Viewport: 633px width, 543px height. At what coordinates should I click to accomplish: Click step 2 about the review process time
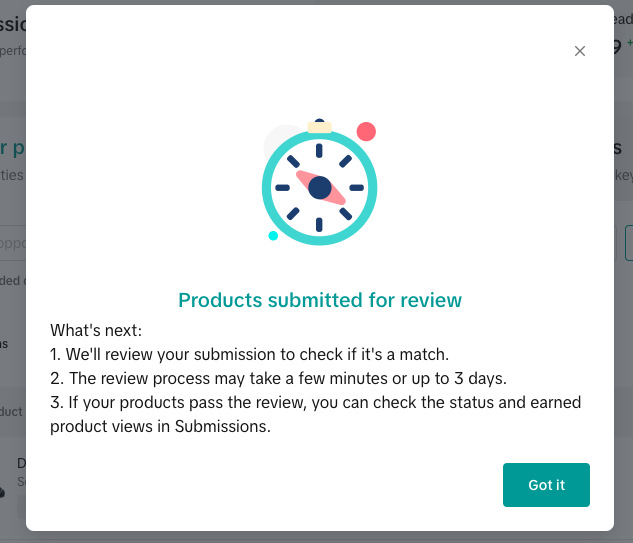click(x=278, y=378)
